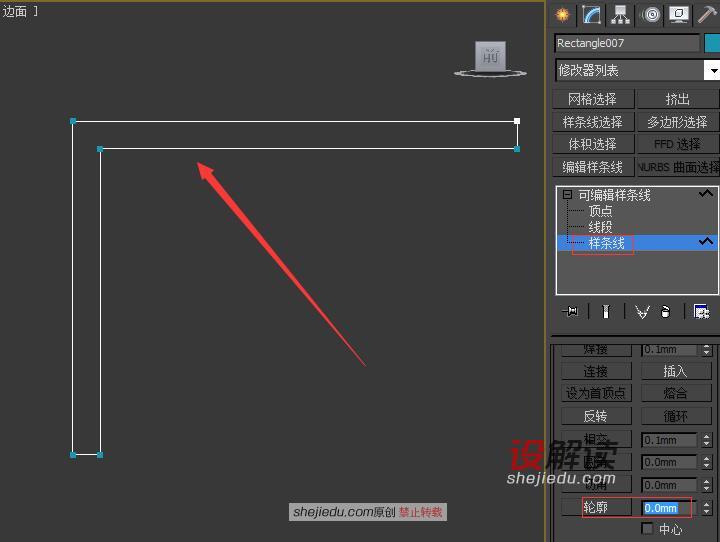Open the Hierarchy panel icon
The height and width of the screenshot is (542, 720).
tap(621, 14)
